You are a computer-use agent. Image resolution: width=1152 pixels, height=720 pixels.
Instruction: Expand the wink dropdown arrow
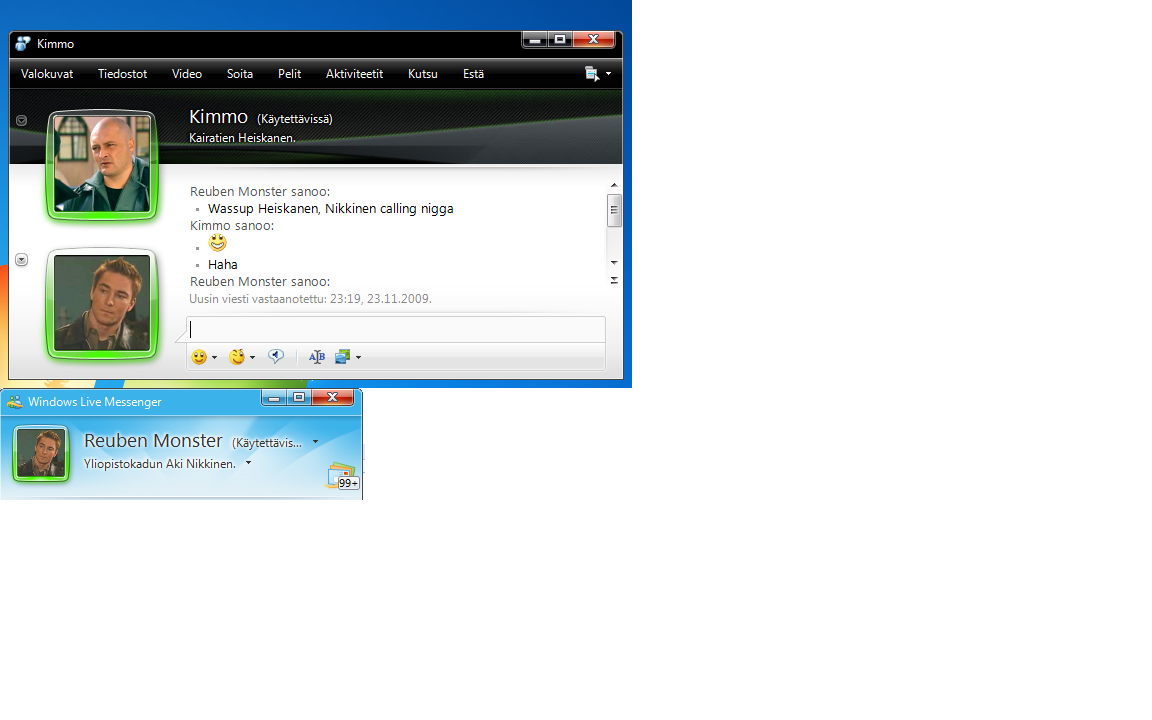252,358
